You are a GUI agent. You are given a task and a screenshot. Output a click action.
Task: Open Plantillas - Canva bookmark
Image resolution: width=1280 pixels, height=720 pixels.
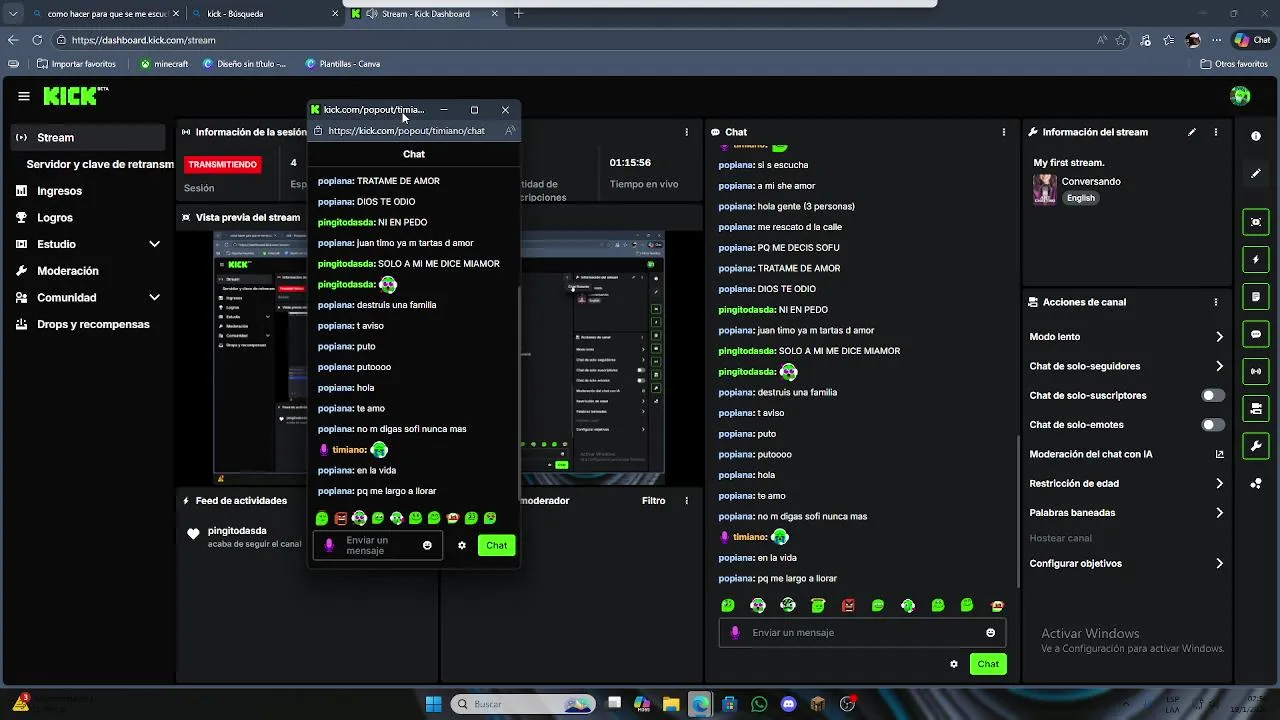[x=342, y=64]
